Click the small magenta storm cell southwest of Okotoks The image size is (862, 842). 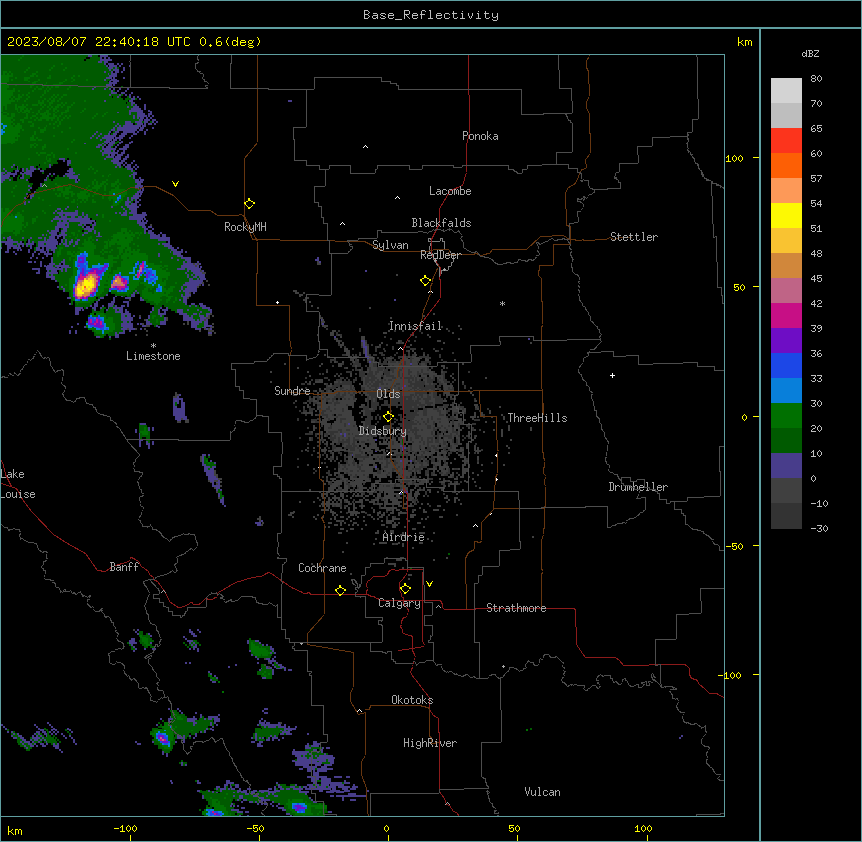coord(162,738)
